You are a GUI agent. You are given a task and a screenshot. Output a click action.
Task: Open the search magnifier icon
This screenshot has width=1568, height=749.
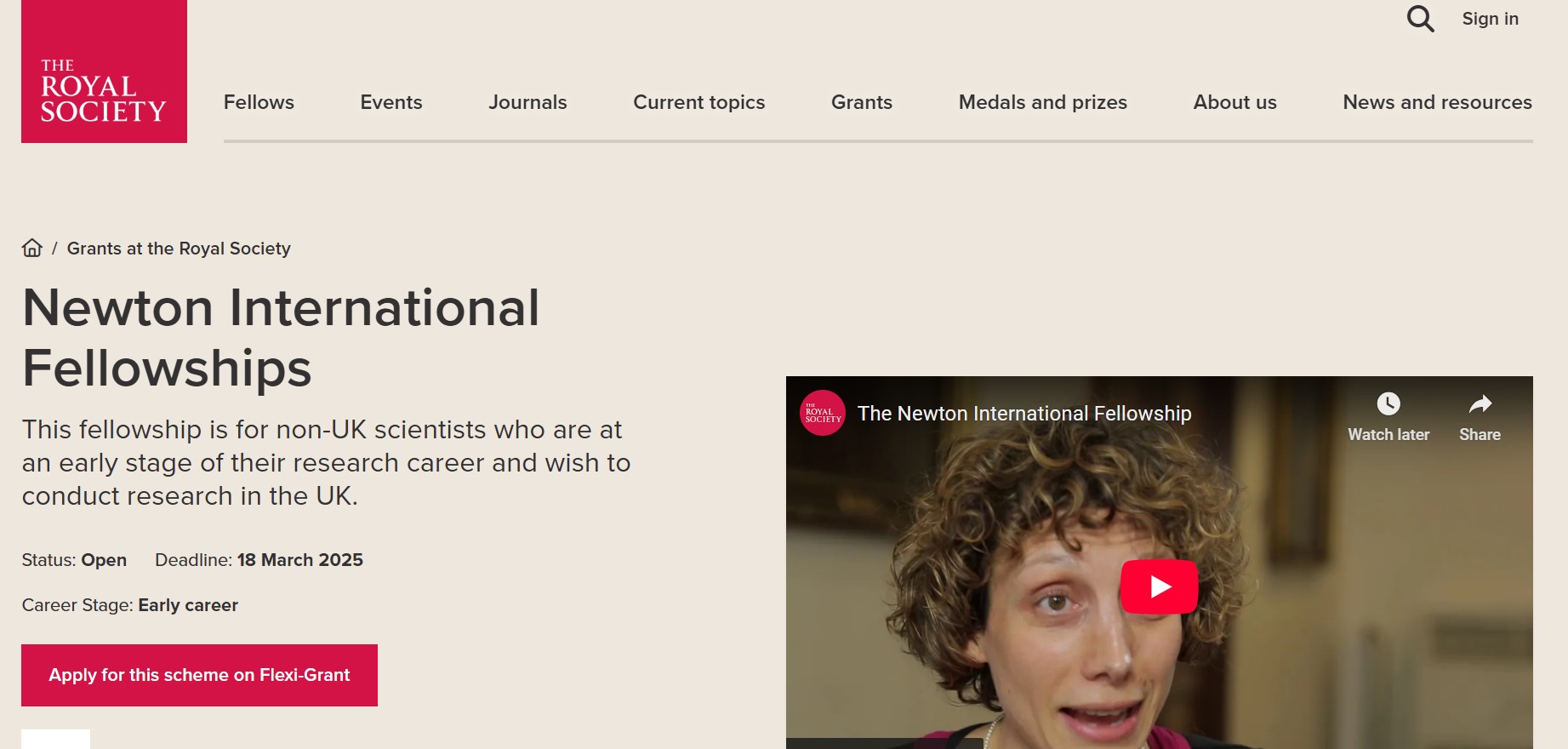tap(1420, 19)
